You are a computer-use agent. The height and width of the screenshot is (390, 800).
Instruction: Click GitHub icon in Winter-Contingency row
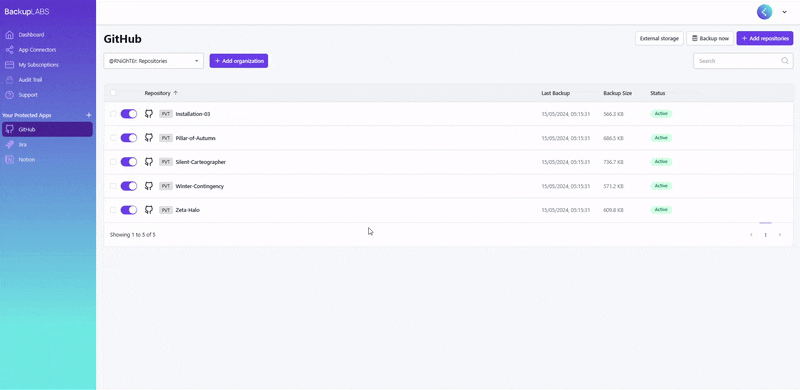point(149,186)
